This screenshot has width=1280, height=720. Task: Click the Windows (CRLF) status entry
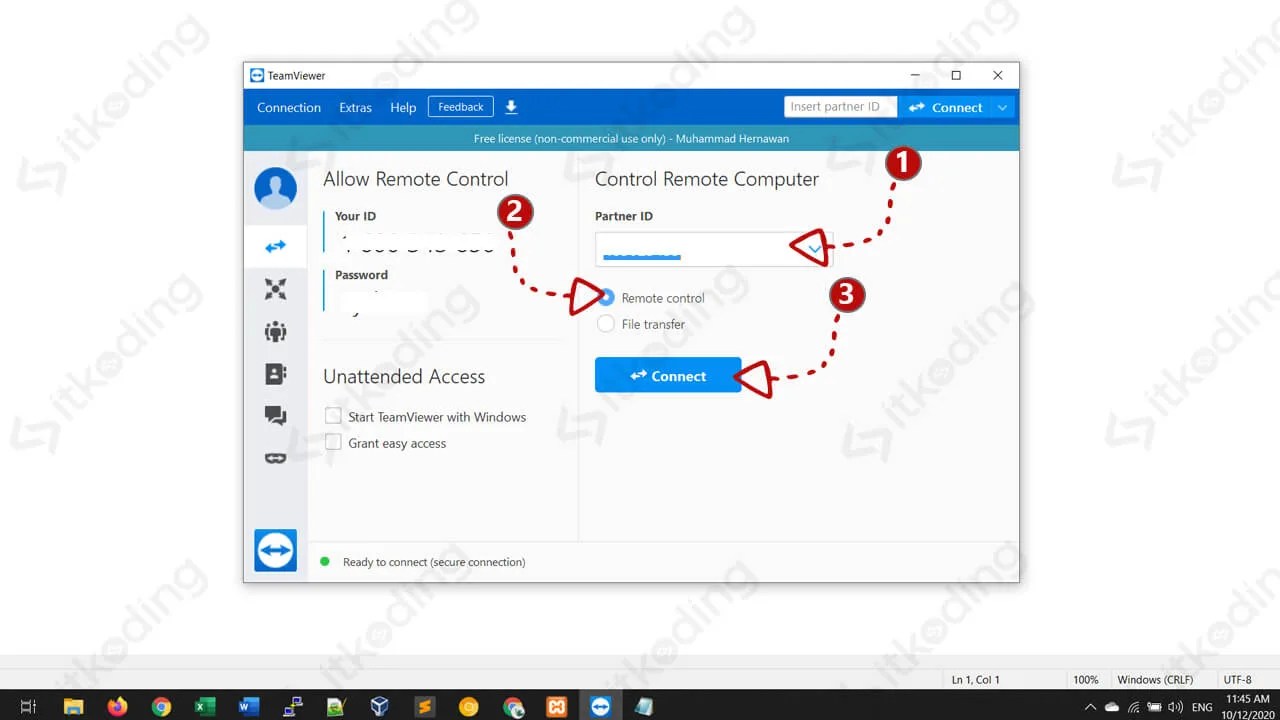(x=1156, y=679)
